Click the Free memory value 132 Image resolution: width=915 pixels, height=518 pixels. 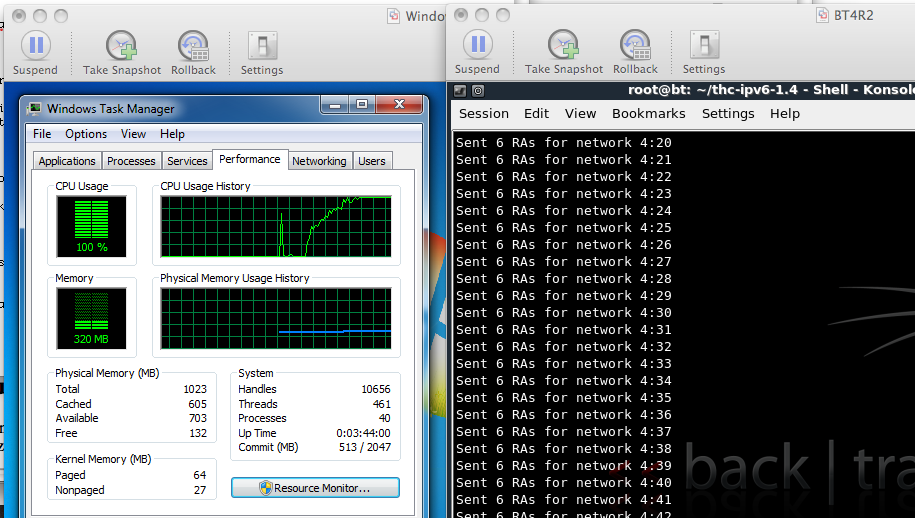pyautogui.click(x=198, y=433)
